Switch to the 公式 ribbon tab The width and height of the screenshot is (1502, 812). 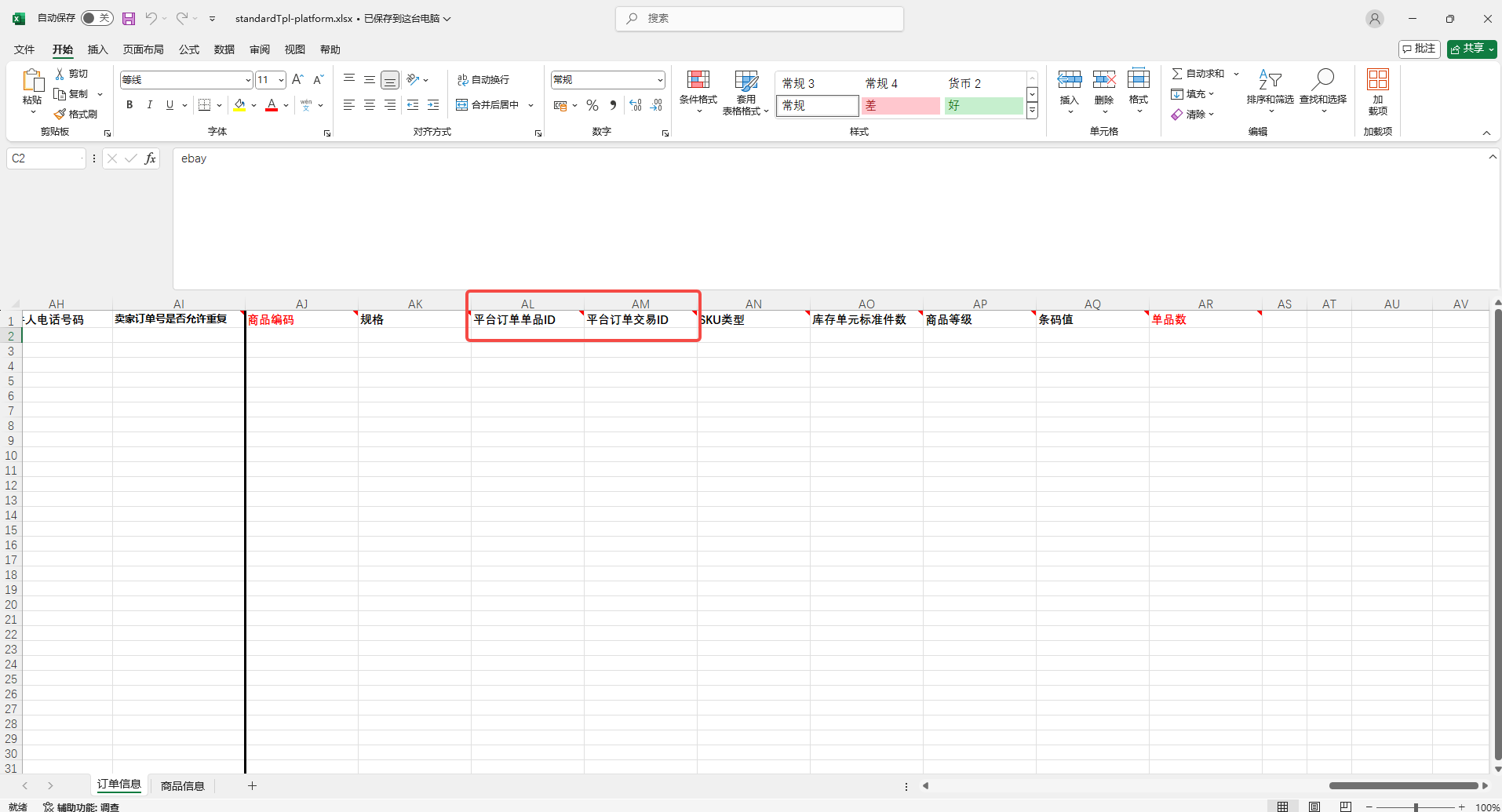[189, 49]
